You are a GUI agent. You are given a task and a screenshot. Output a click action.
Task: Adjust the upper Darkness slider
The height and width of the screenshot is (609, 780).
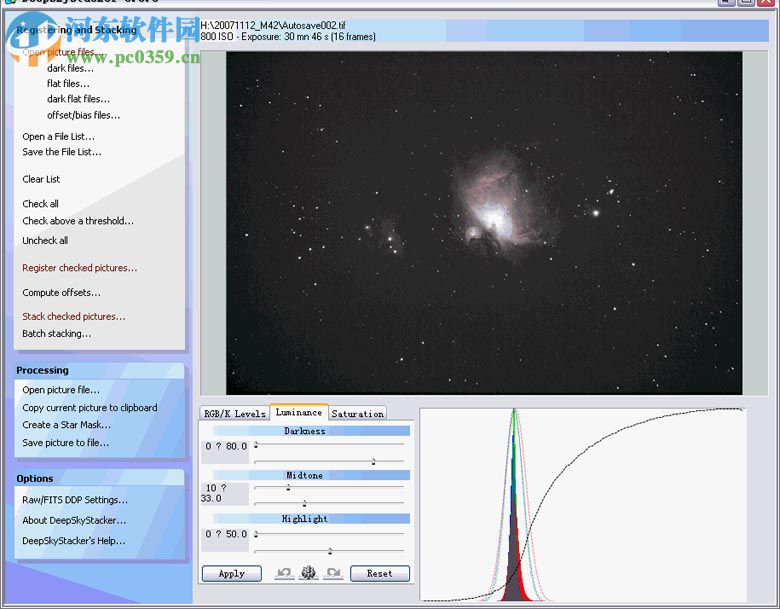coord(256,444)
